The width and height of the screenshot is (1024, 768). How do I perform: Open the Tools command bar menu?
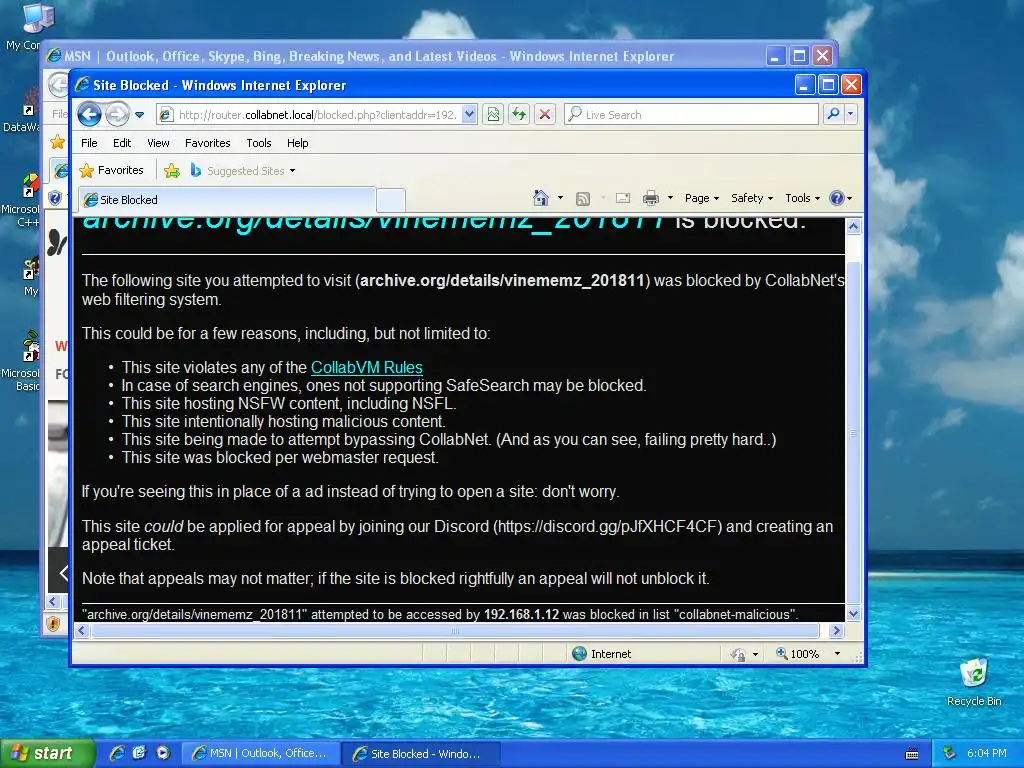[x=802, y=198]
